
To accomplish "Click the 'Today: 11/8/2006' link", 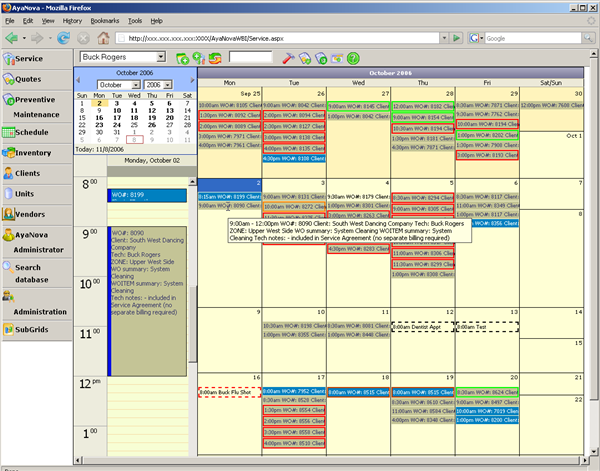I will 99,150.
